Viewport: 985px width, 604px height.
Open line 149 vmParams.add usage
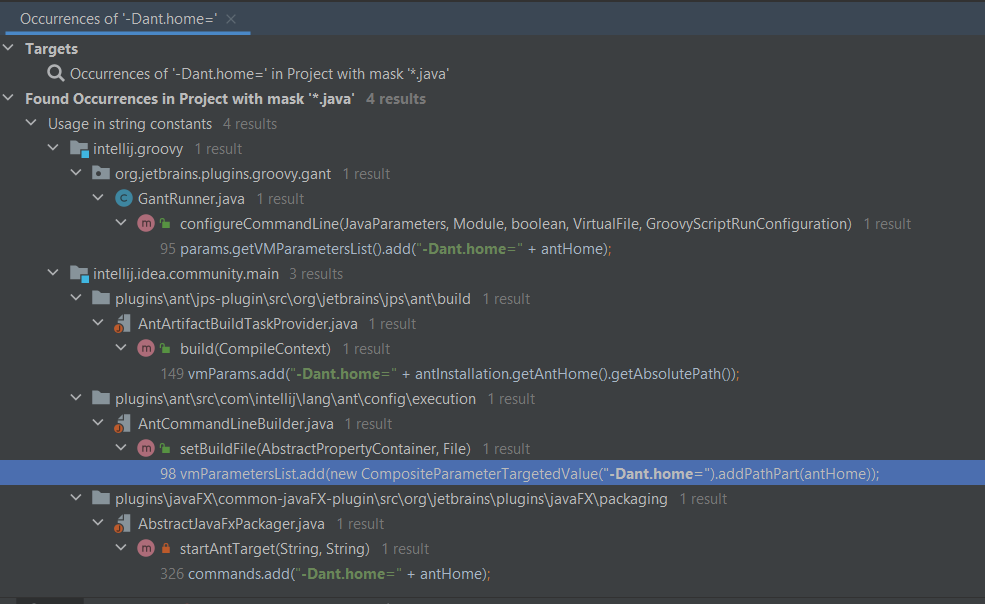pyautogui.click(x=450, y=374)
